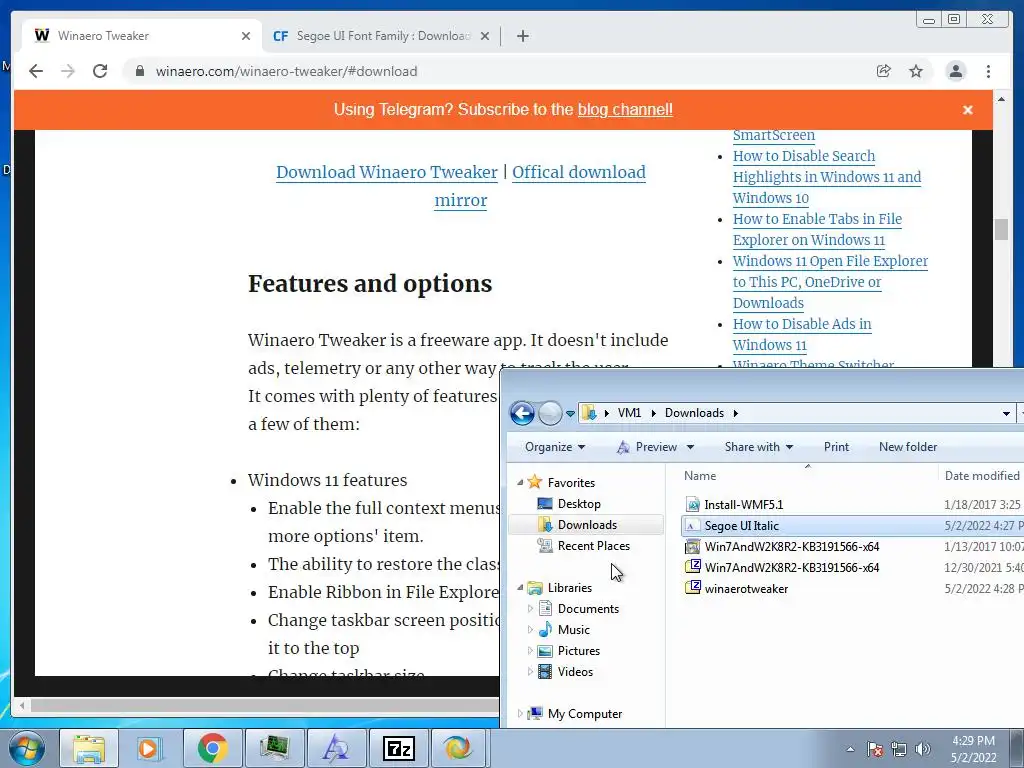Expand the Music library

(530, 630)
